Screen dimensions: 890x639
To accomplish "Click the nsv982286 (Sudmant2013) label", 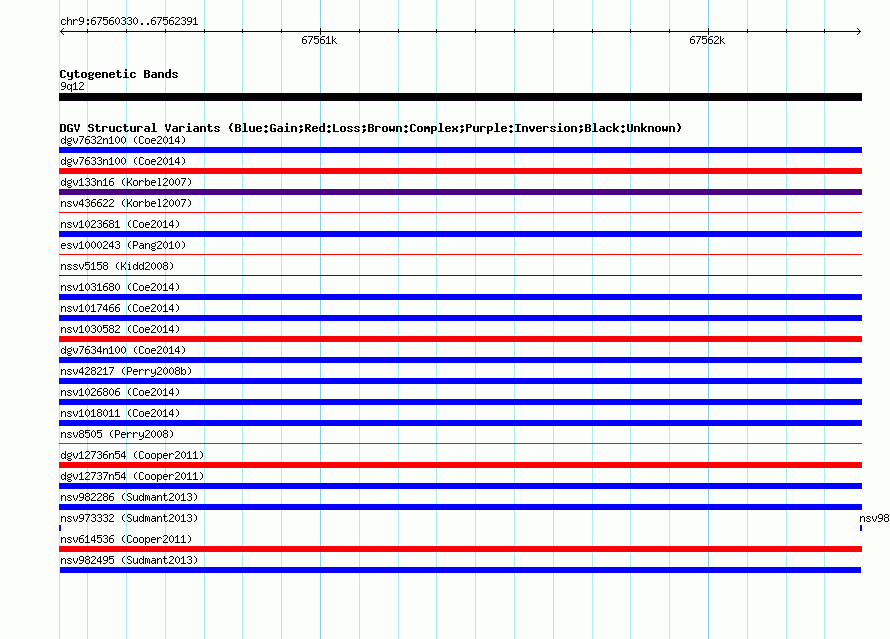I will (129, 497).
